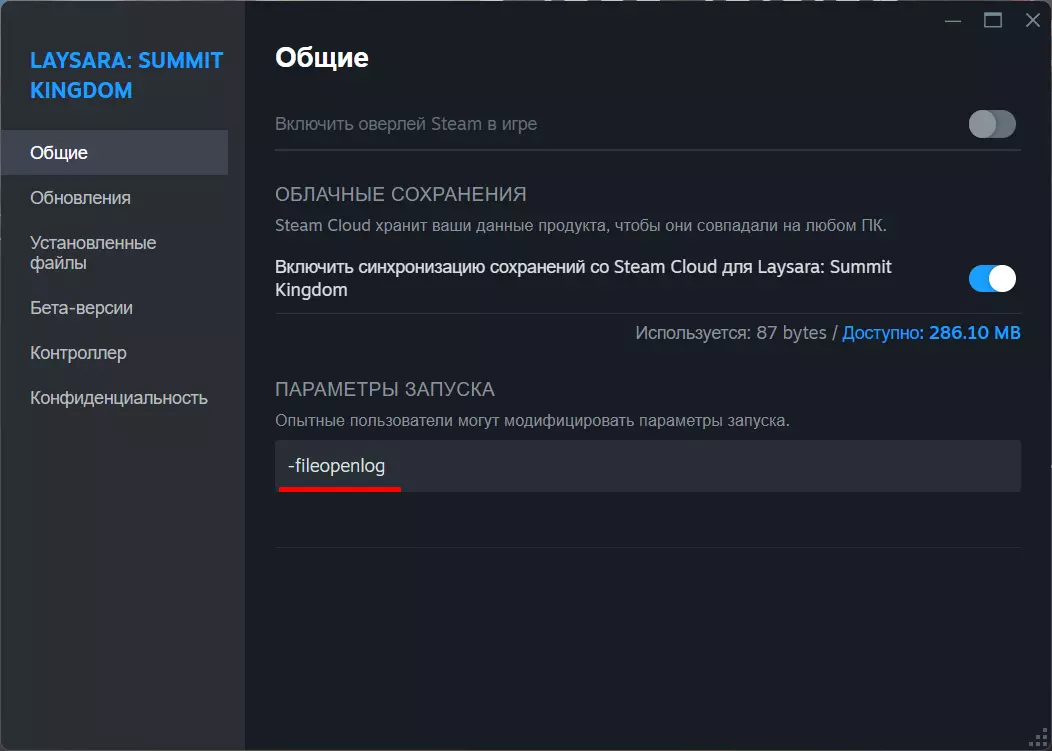1052x751 pixels.
Task: Click the -fileopenlog launch options field
Action: (x=647, y=466)
